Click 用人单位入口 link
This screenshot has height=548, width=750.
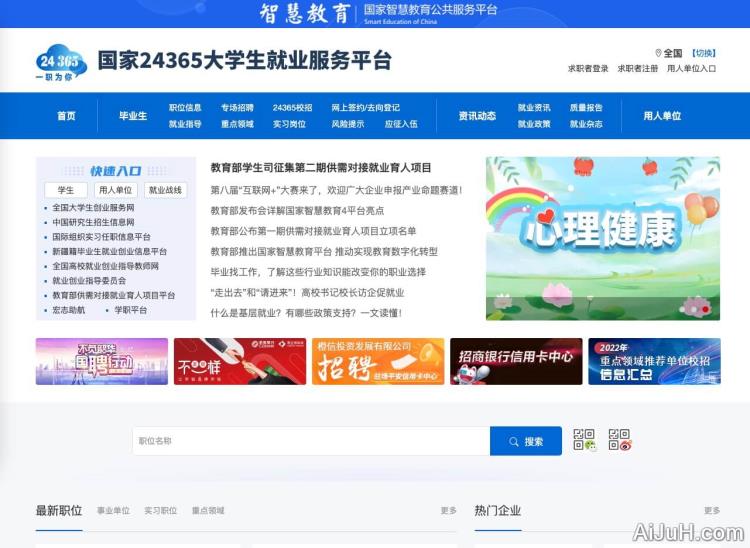(691, 68)
